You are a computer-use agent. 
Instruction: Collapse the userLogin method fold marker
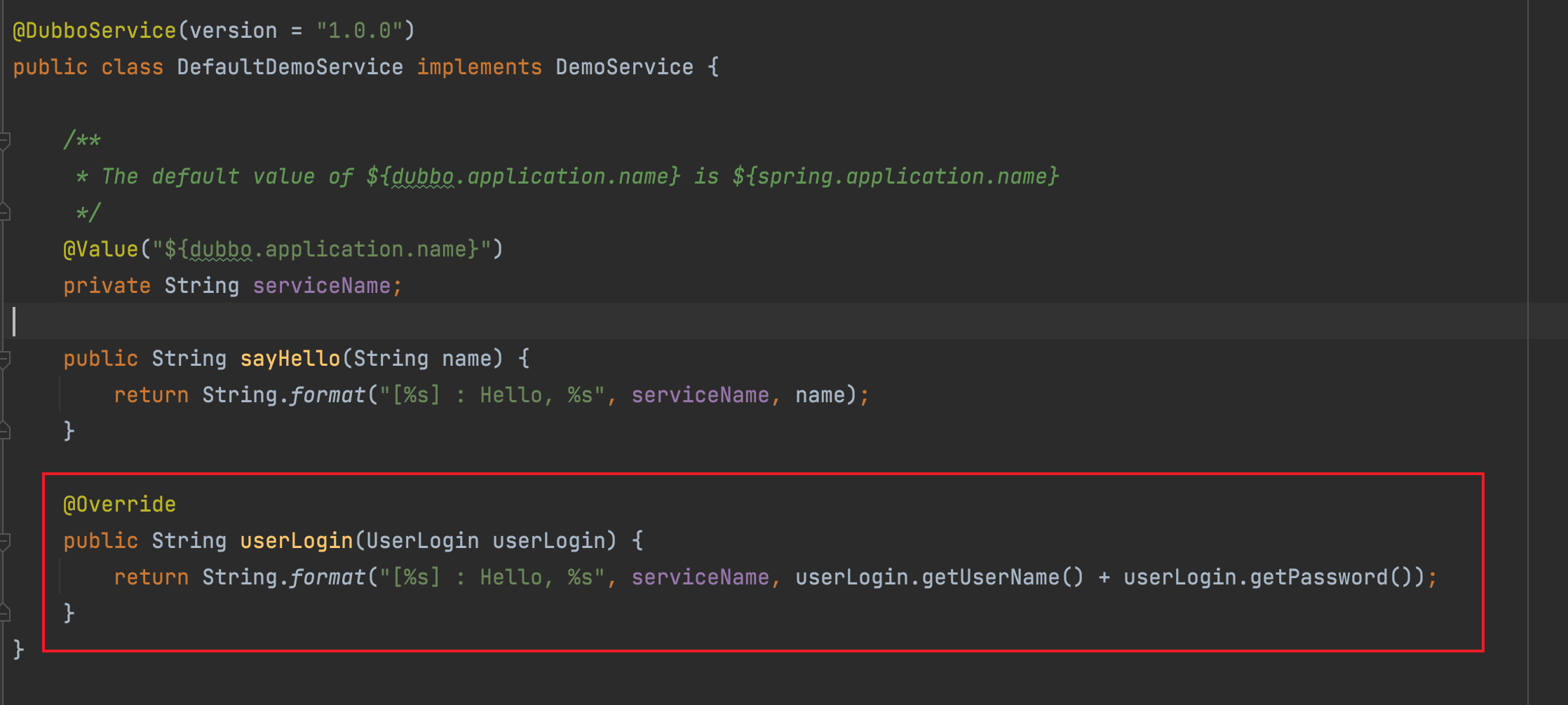pos(4,541)
